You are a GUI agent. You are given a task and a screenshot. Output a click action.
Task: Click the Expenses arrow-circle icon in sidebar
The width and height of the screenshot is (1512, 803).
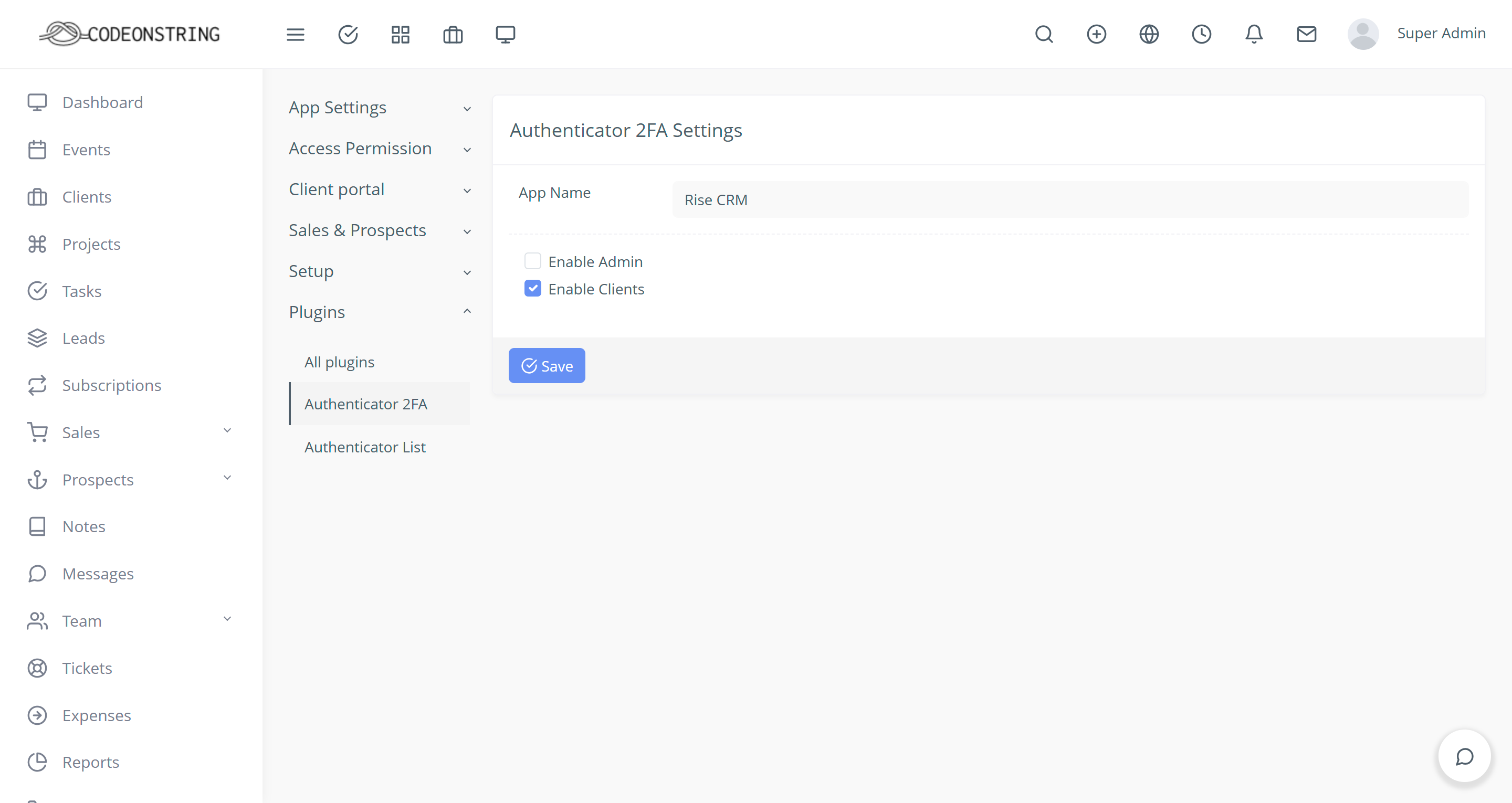coord(37,715)
